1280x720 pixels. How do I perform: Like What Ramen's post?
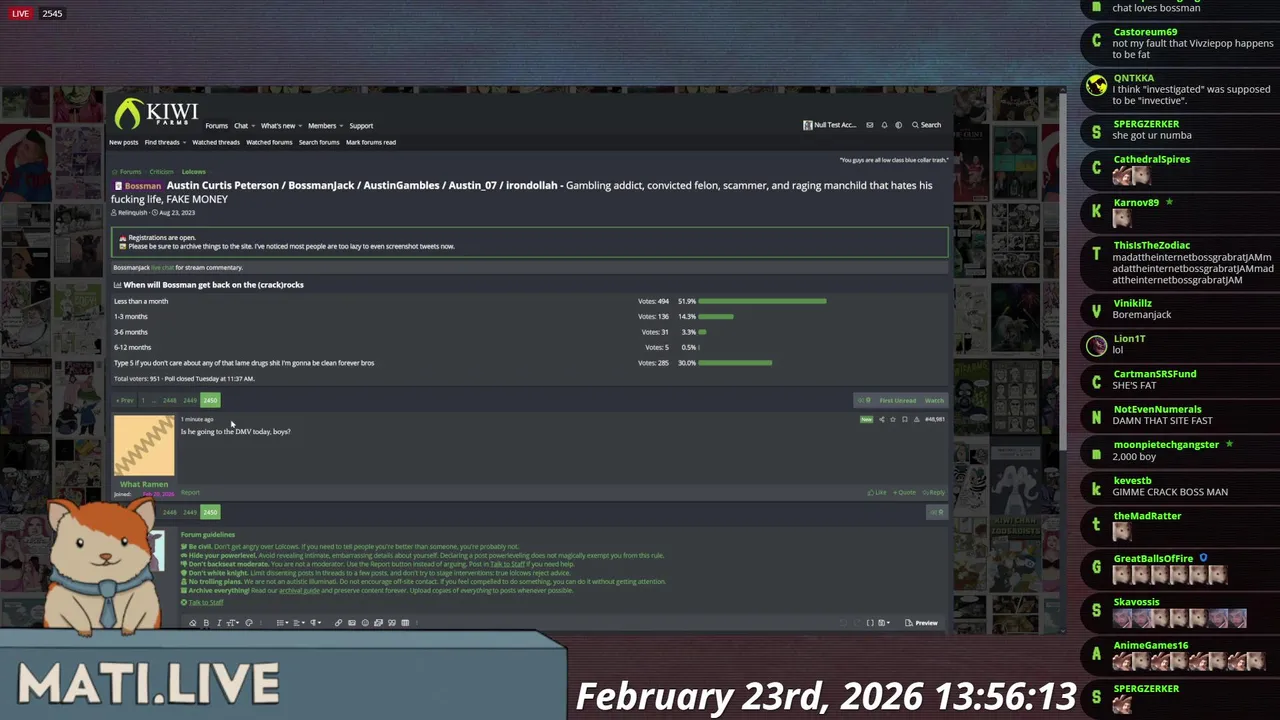tap(877, 492)
